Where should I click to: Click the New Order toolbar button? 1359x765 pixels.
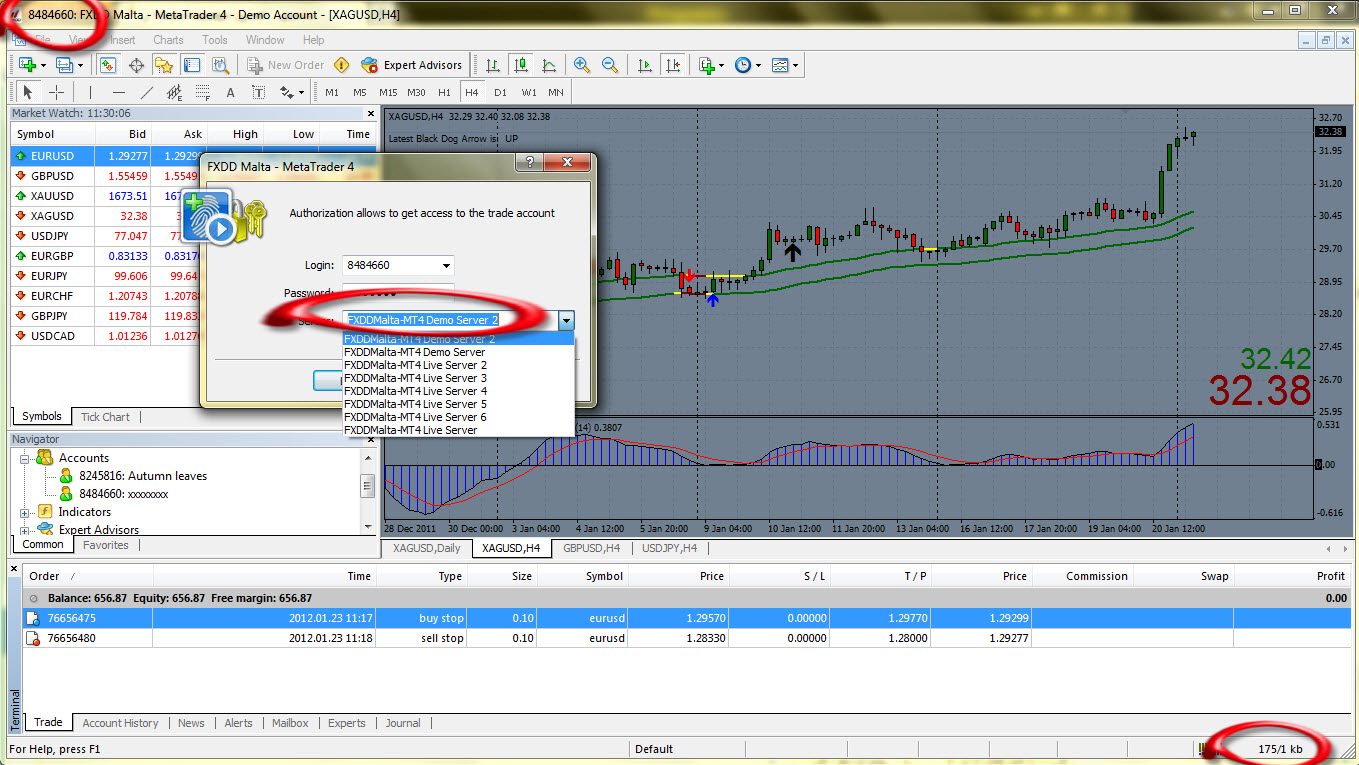click(285, 65)
